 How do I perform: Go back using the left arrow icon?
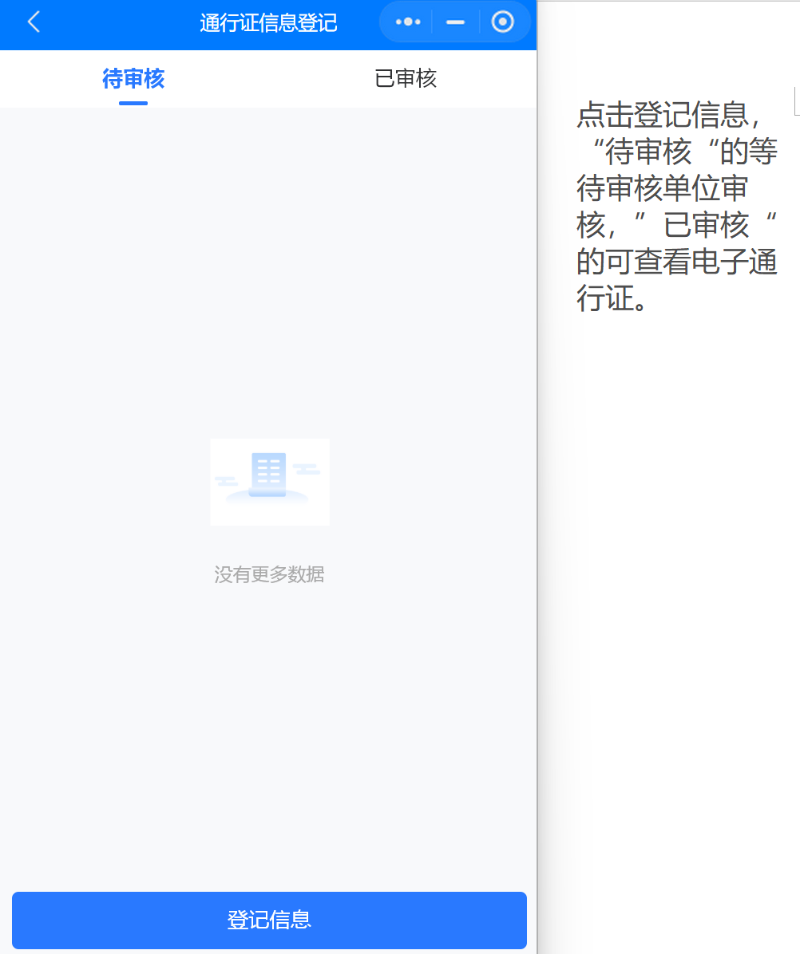34,23
